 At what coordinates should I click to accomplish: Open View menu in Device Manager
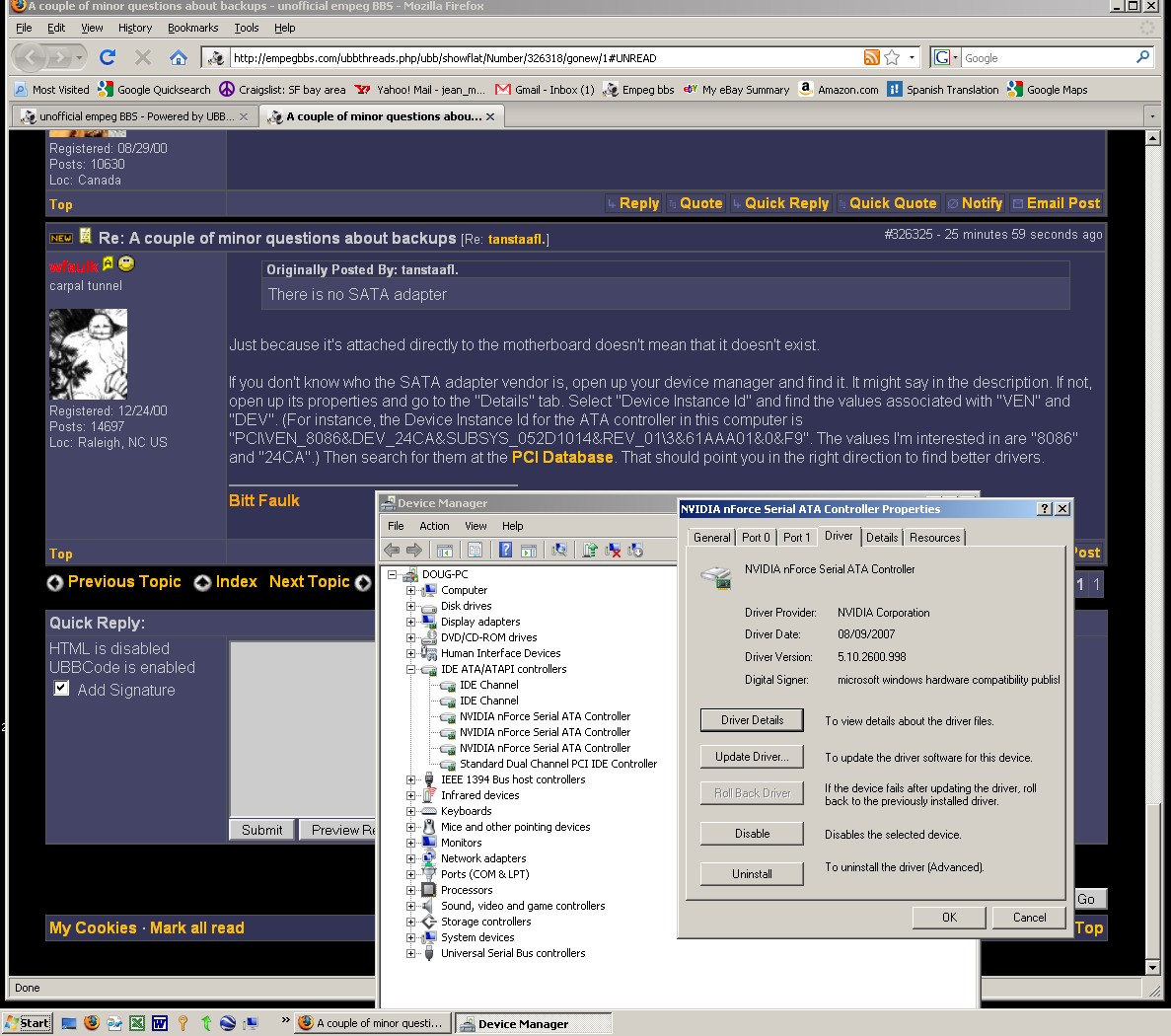coord(475,526)
